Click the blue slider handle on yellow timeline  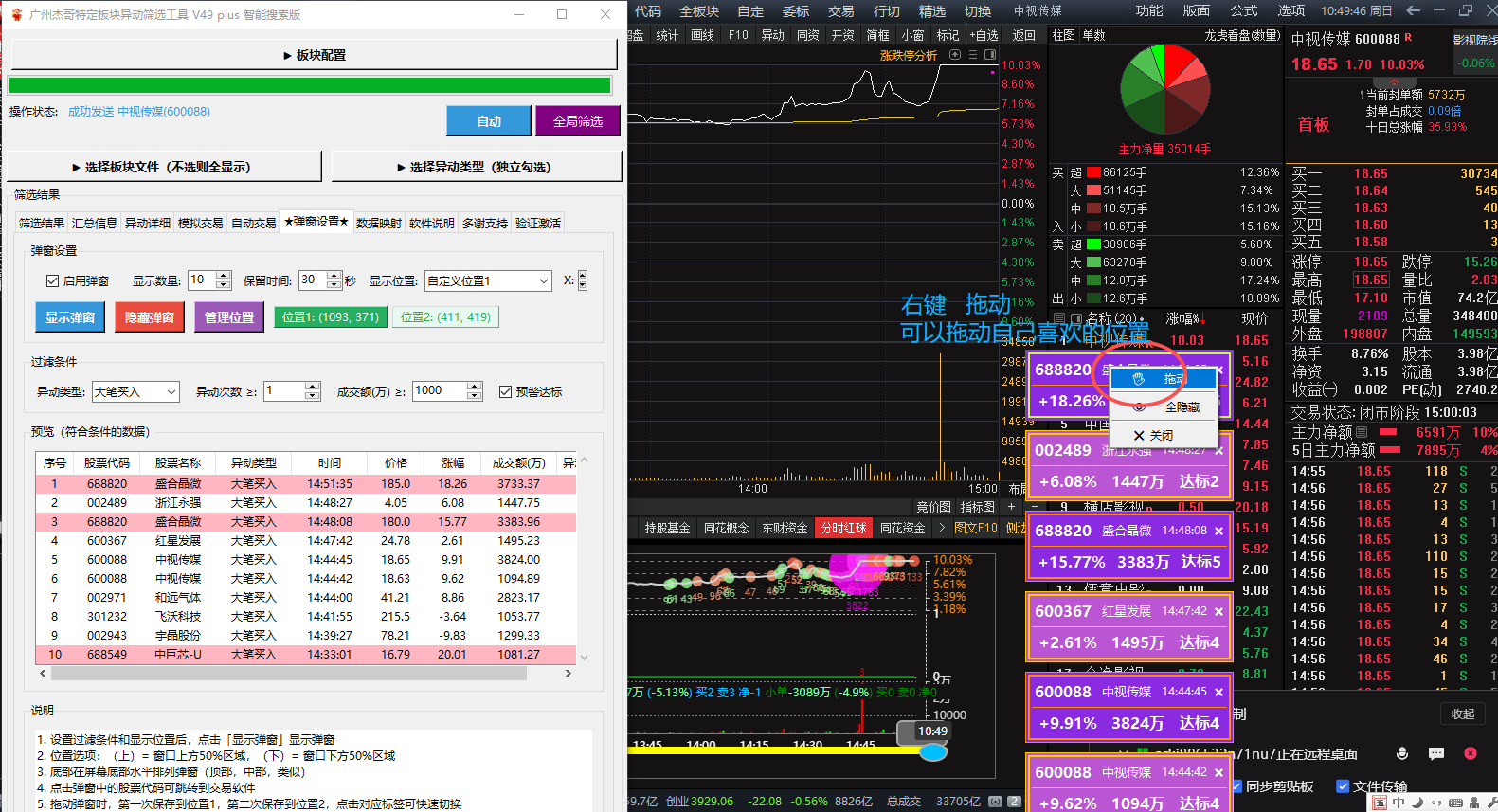(933, 752)
